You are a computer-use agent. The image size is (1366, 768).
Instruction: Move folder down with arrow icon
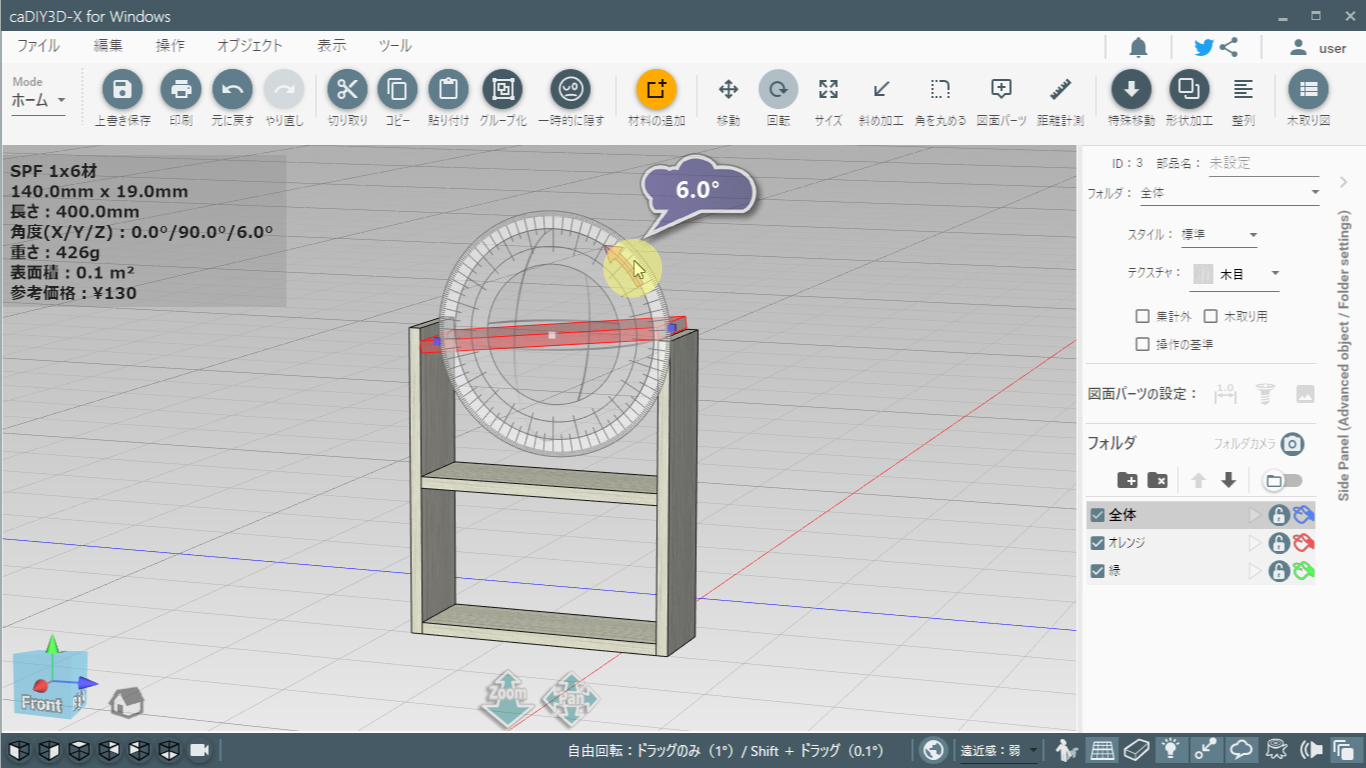(x=1229, y=480)
